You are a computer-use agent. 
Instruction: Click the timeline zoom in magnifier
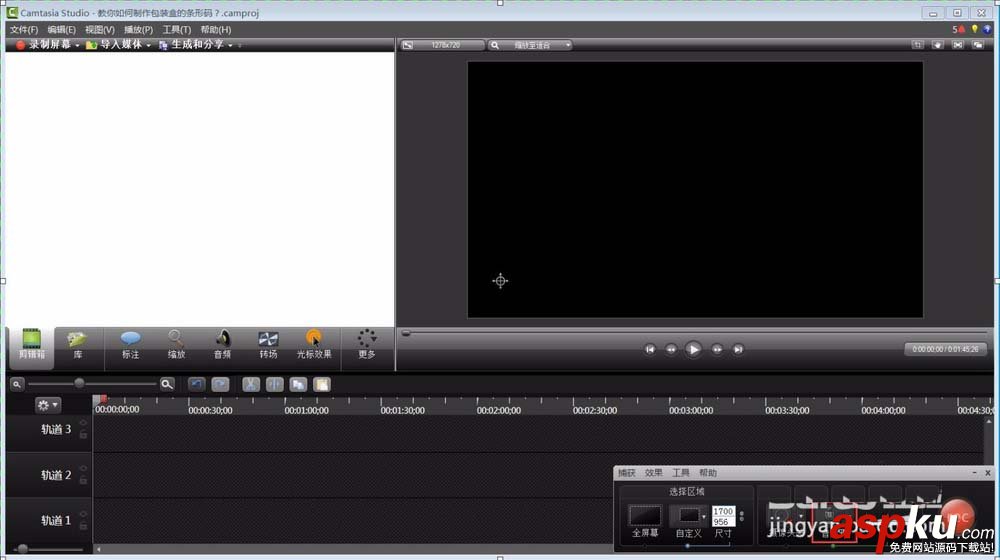point(167,384)
